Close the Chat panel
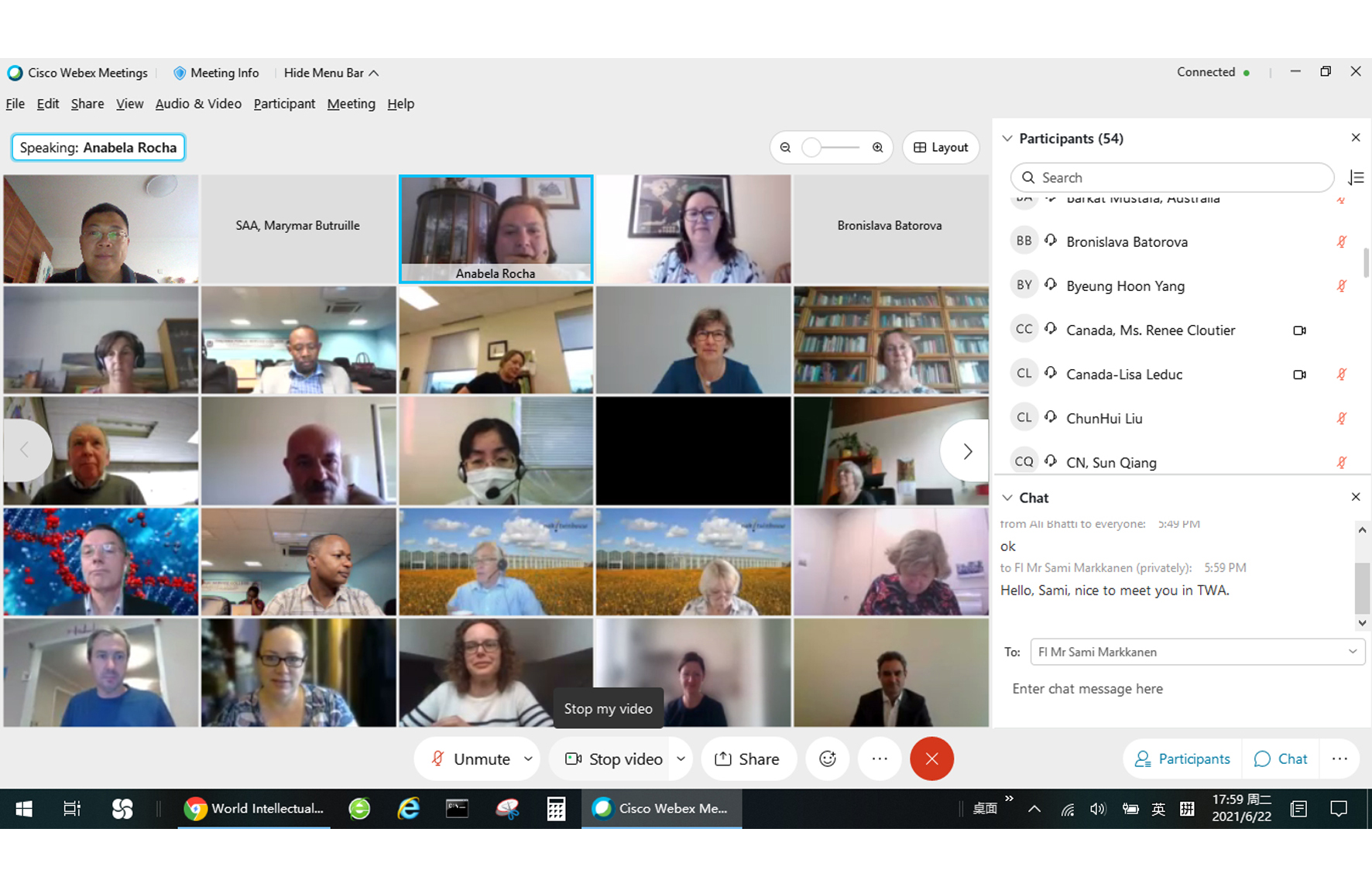This screenshot has height=887, width=1372. point(1355,497)
